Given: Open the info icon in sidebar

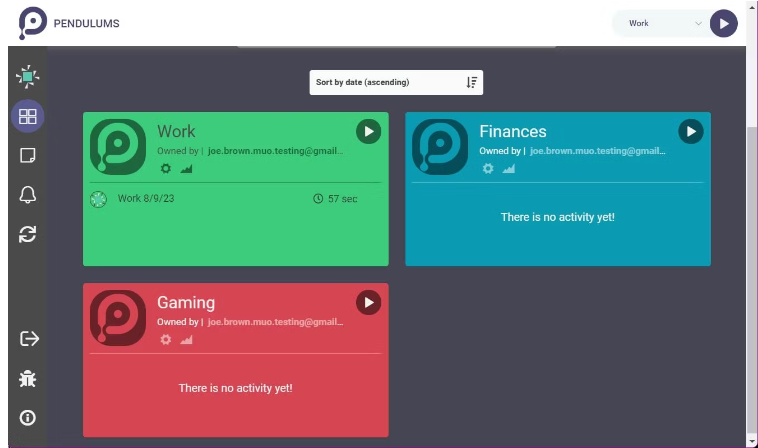Looking at the screenshot, I should [28, 418].
